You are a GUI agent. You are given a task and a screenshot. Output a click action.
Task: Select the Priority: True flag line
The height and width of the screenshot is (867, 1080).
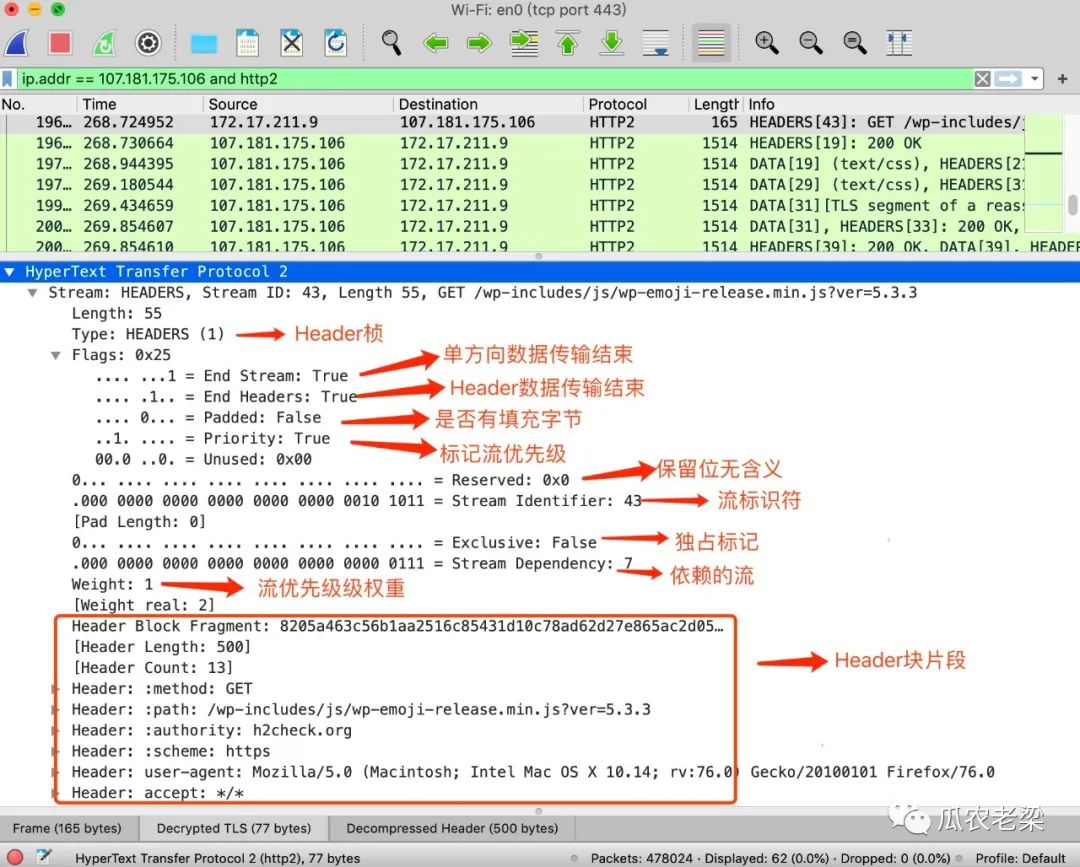[212, 439]
